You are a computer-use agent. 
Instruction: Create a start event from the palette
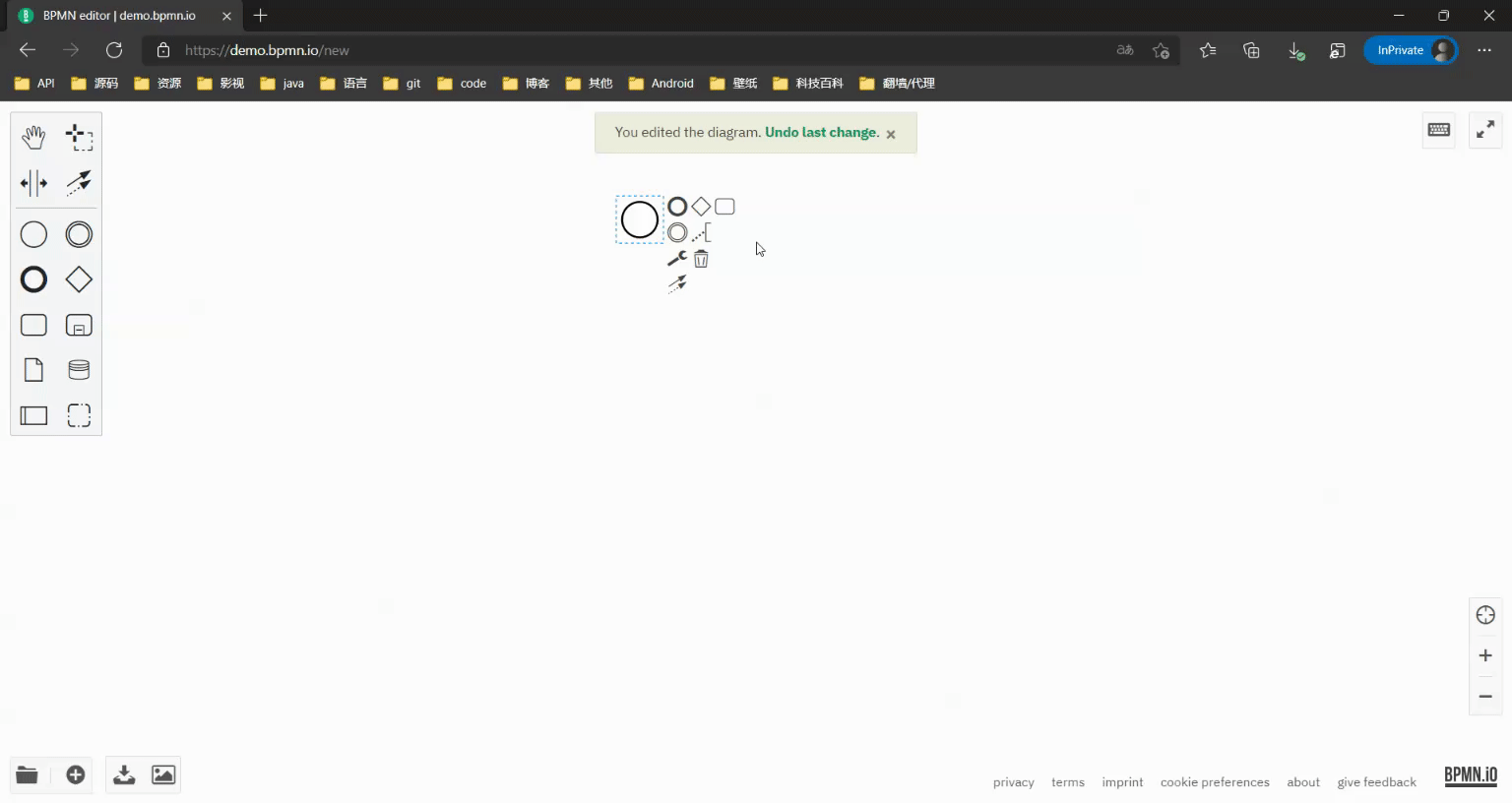point(33,234)
